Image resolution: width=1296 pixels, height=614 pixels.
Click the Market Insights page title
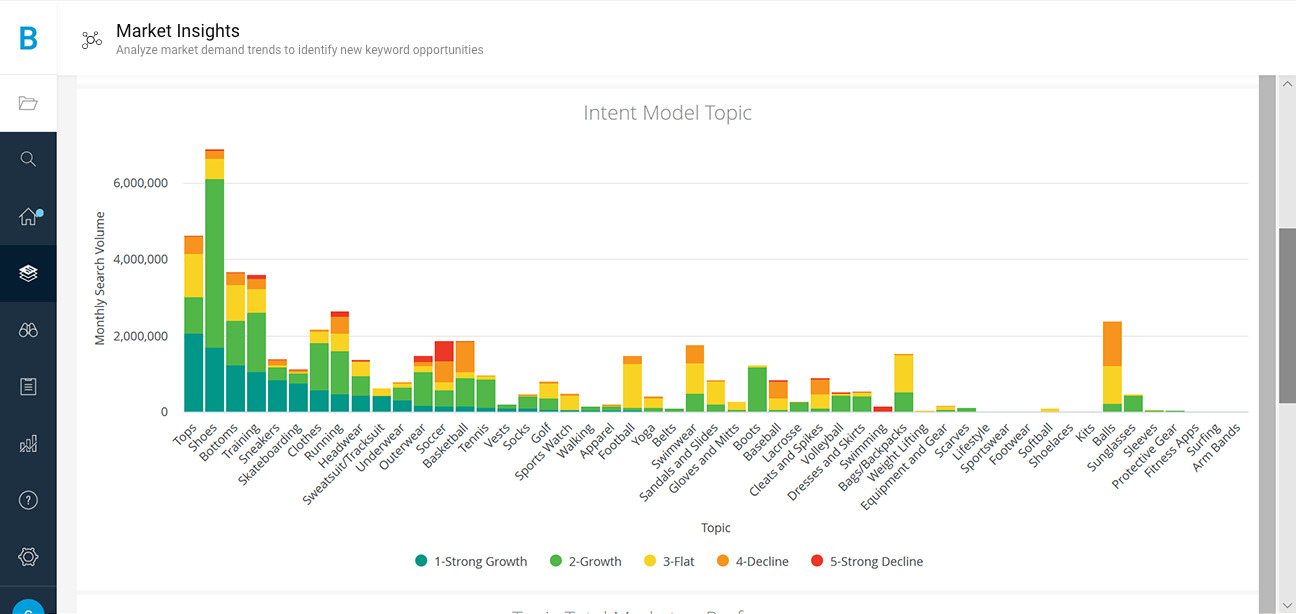(178, 31)
